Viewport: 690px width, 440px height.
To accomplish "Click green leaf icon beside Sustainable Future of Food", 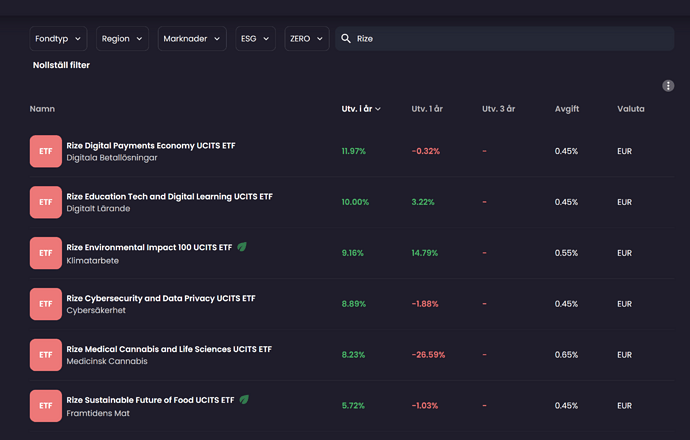I will tap(244, 400).
